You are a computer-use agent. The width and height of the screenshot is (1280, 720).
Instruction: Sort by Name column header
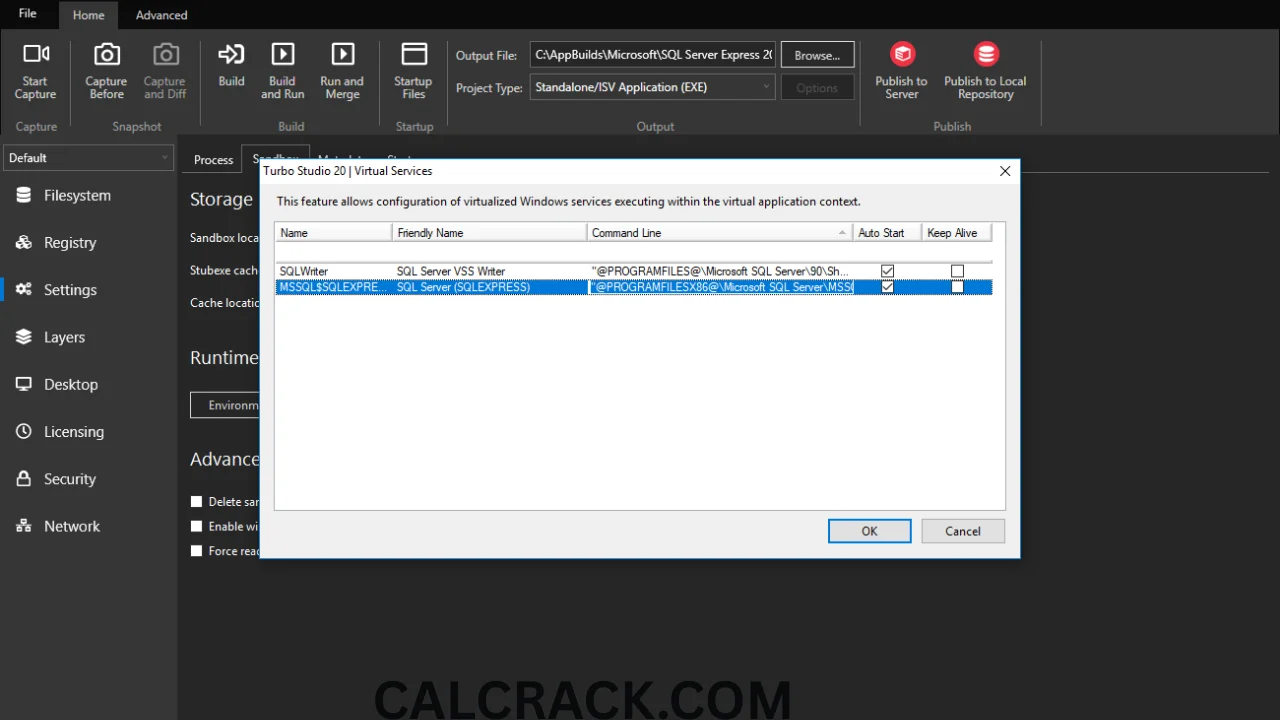tap(334, 233)
